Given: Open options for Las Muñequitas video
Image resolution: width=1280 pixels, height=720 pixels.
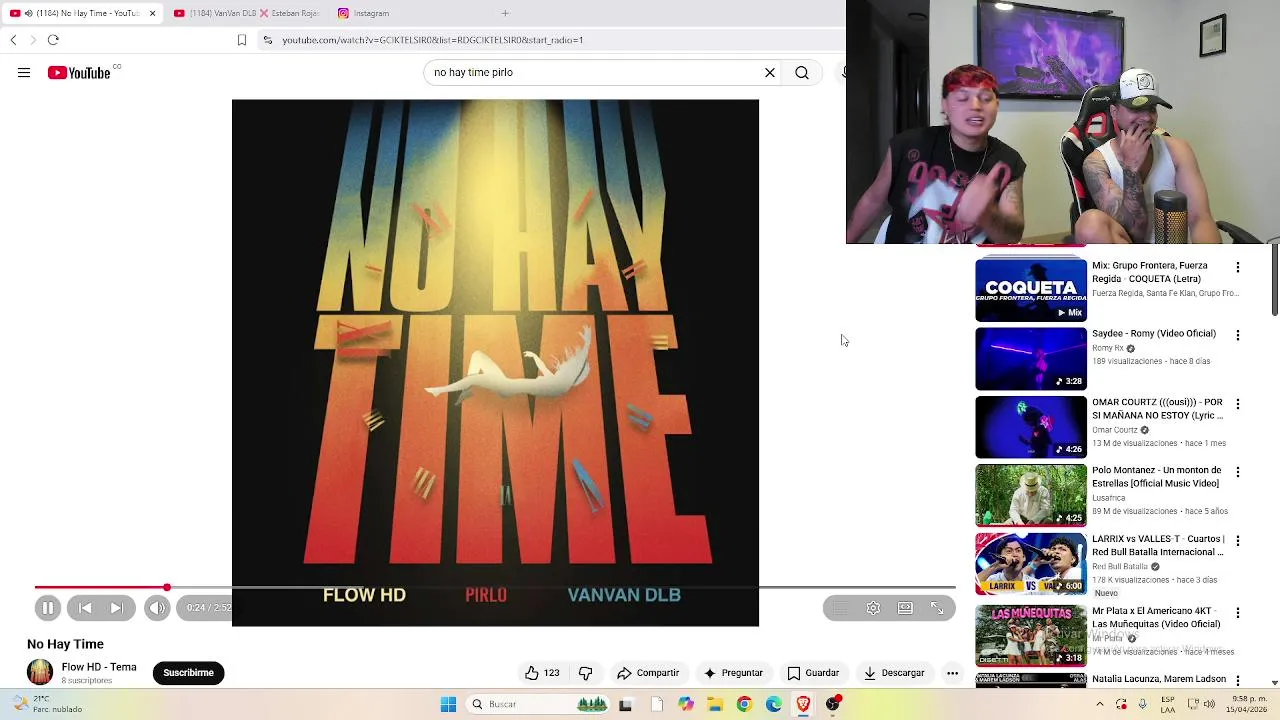Looking at the screenshot, I should tap(1238, 612).
